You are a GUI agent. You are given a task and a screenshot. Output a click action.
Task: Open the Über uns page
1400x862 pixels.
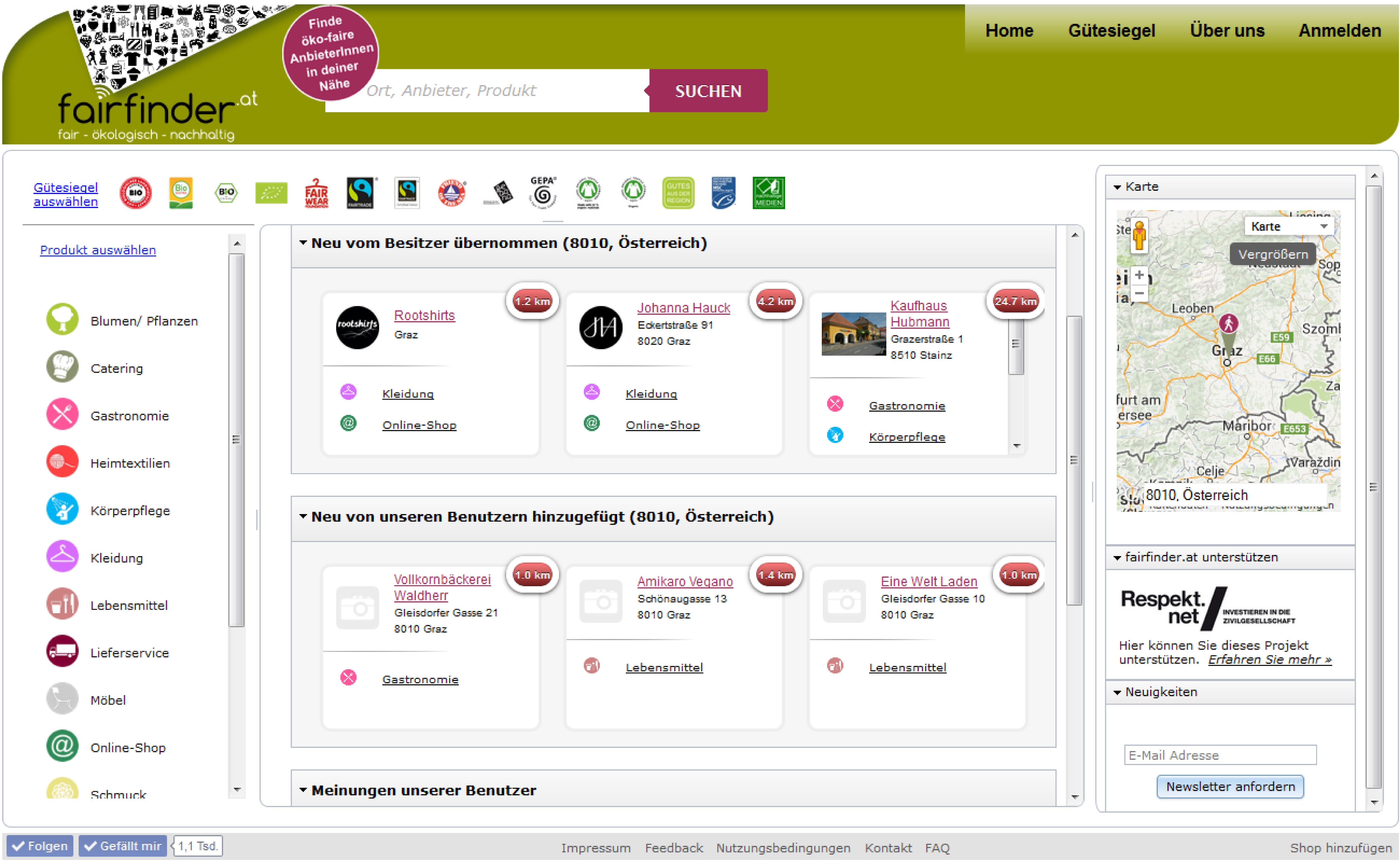pyautogui.click(x=1227, y=31)
